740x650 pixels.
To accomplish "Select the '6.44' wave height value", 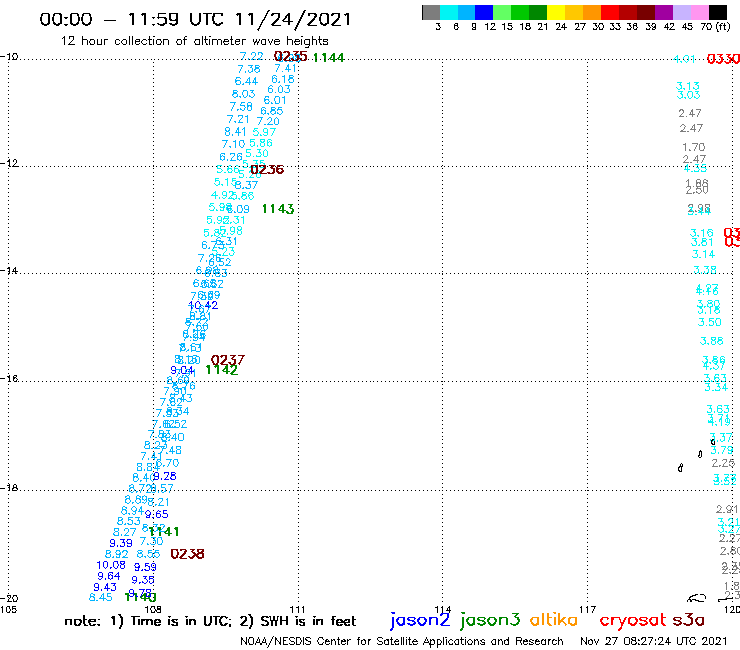I will pos(246,81).
